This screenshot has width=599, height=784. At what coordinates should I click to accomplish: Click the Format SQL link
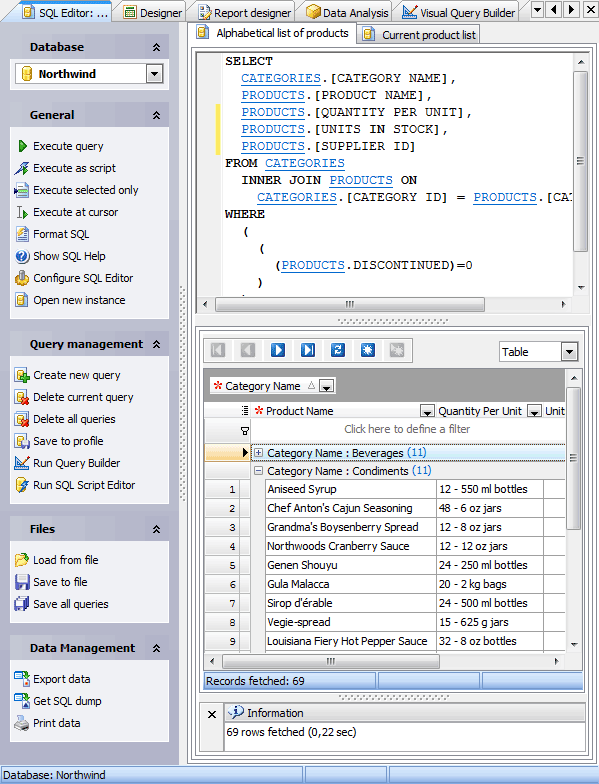[x=61, y=234]
